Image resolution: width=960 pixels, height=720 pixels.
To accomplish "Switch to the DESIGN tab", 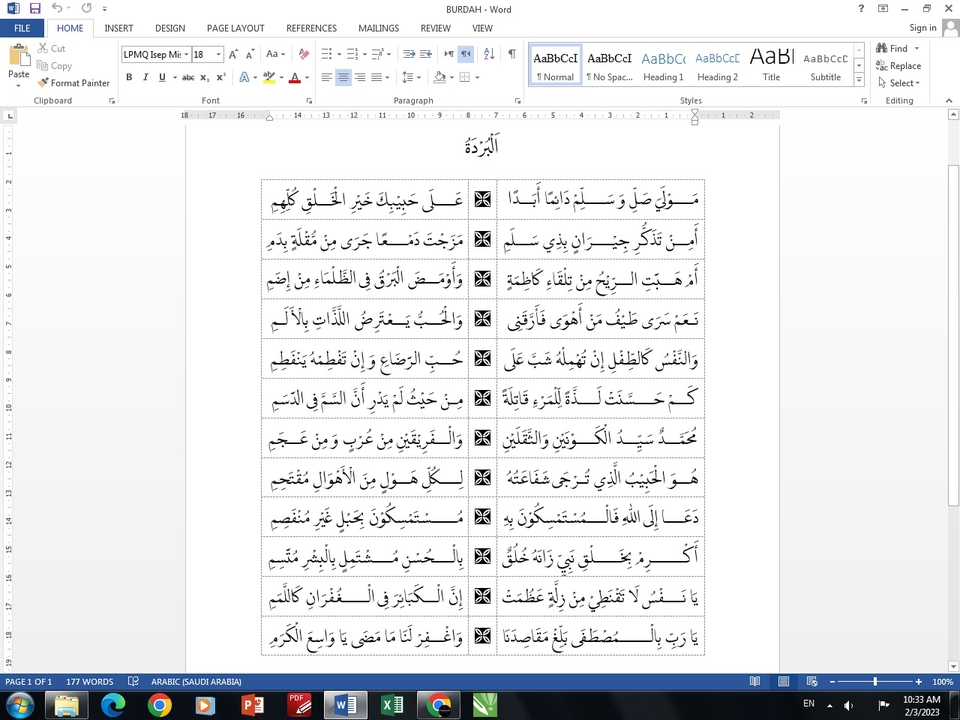I will coord(170,28).
